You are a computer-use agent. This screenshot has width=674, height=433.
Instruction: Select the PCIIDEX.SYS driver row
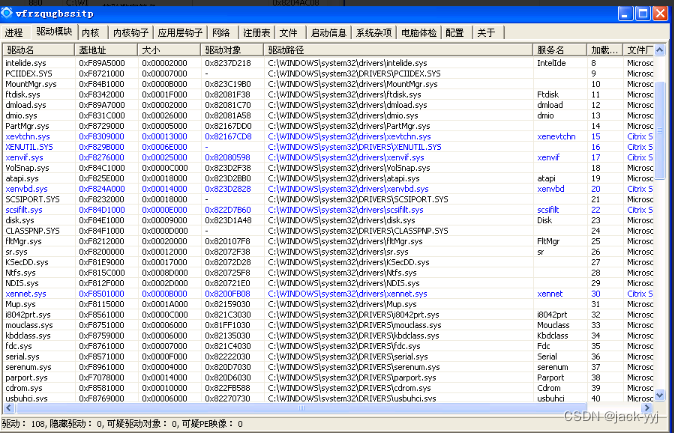pos(329,74)
